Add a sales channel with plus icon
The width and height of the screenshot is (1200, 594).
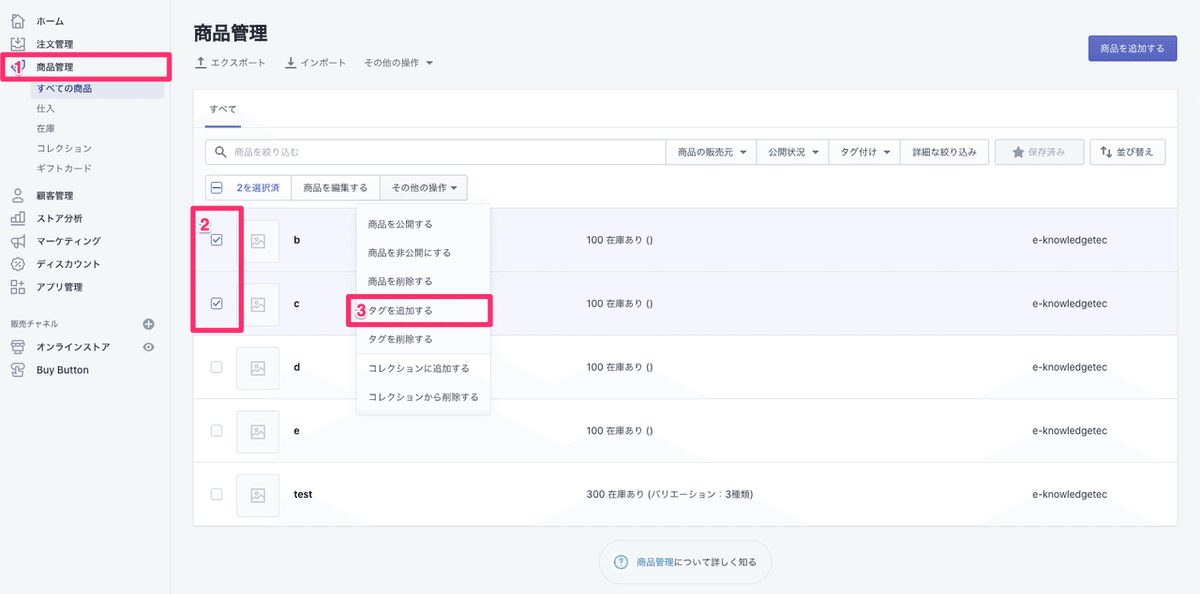pyautogui.click(x=149, y=324)
